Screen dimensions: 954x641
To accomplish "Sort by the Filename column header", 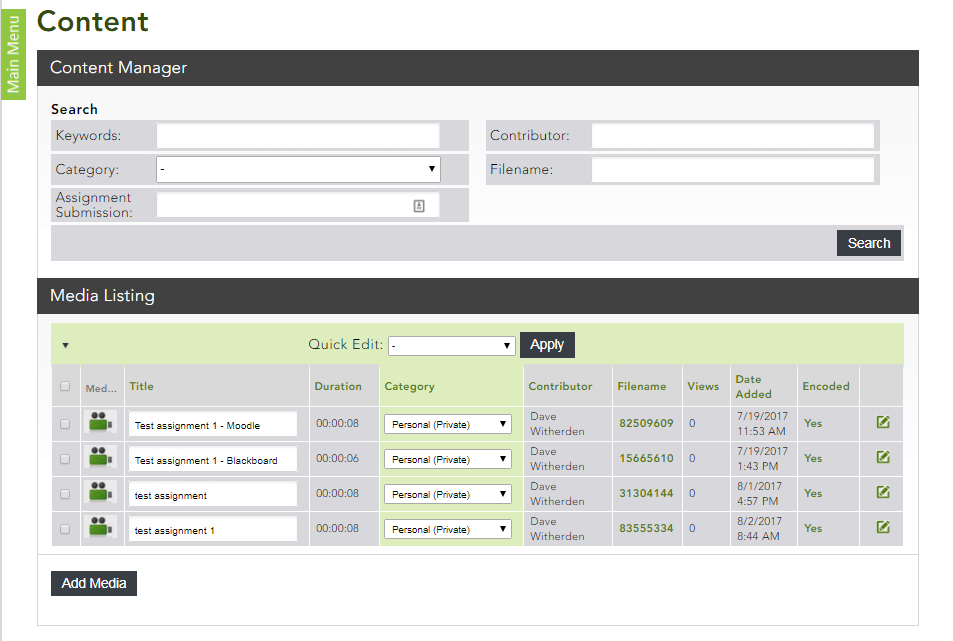I will [x=642, y=386].
